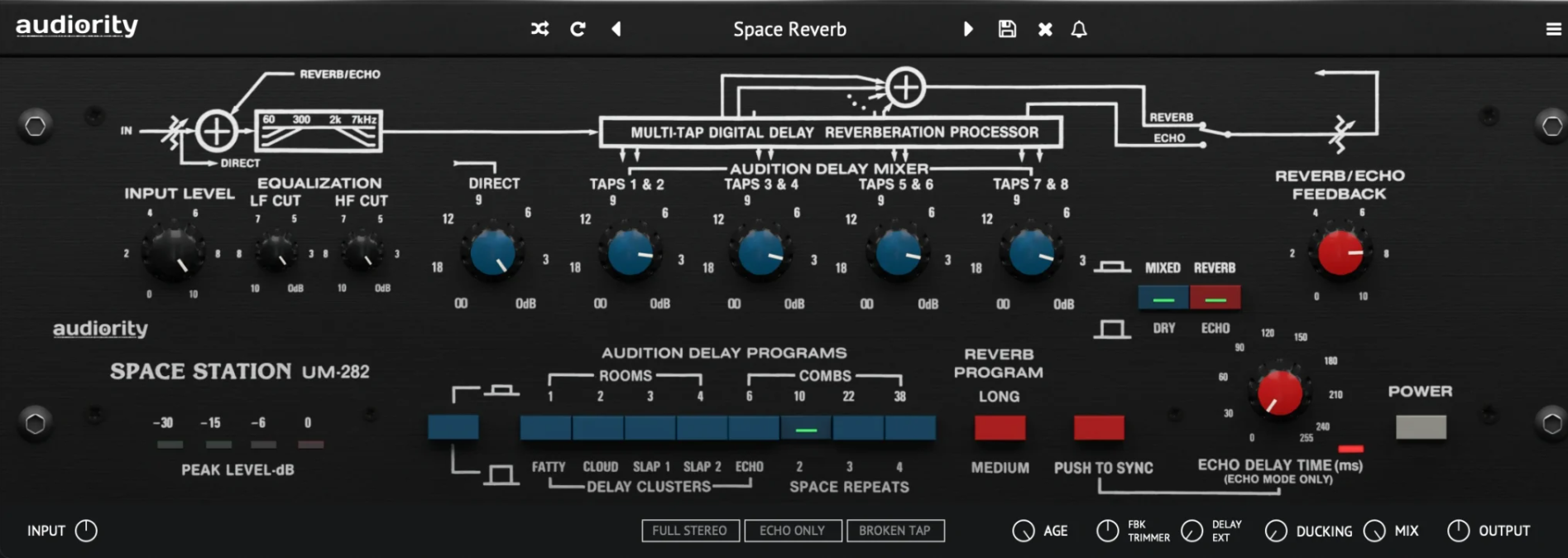Click the -30 dB peak level LED

pos(170,445)
